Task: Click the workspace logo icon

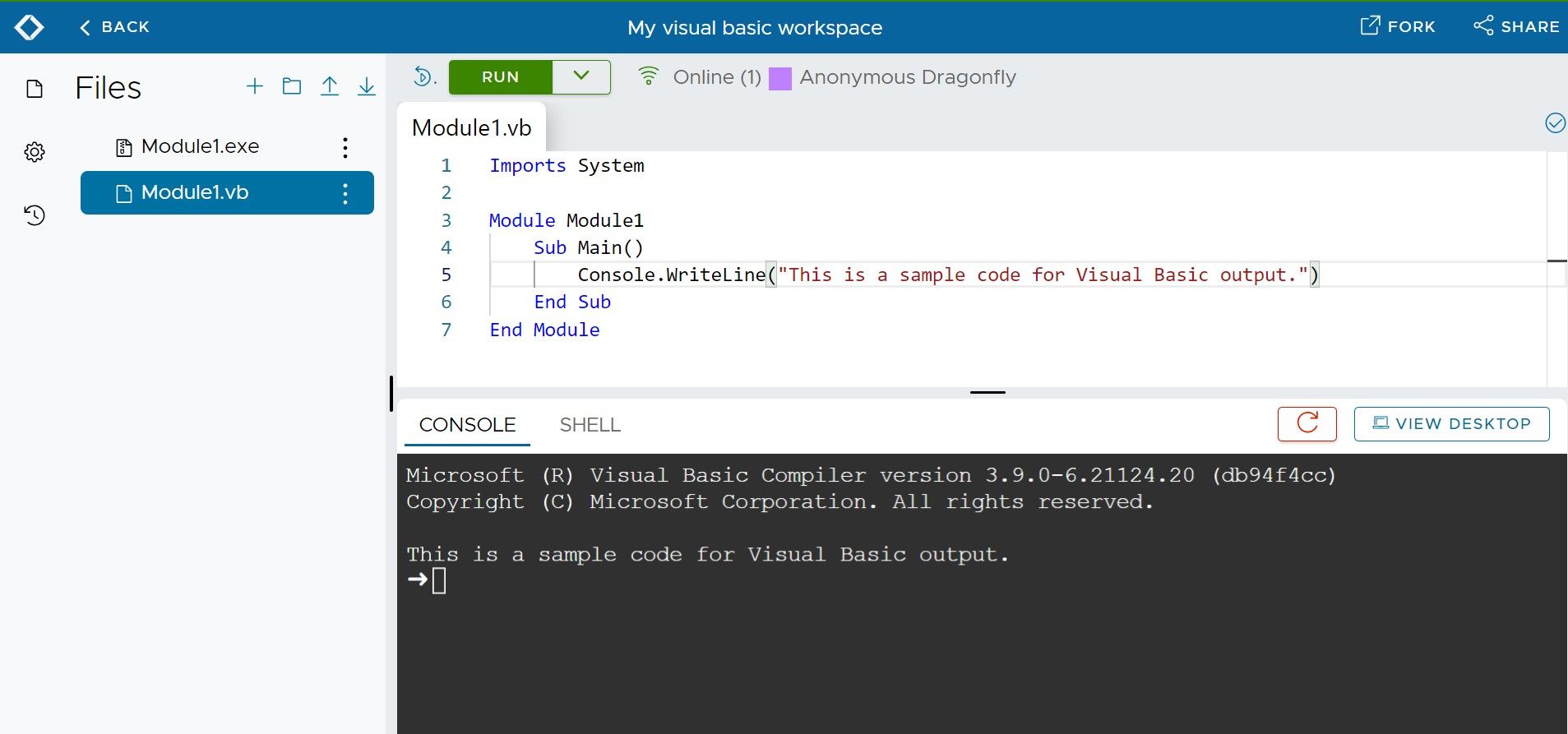Action: coord(30,27)
